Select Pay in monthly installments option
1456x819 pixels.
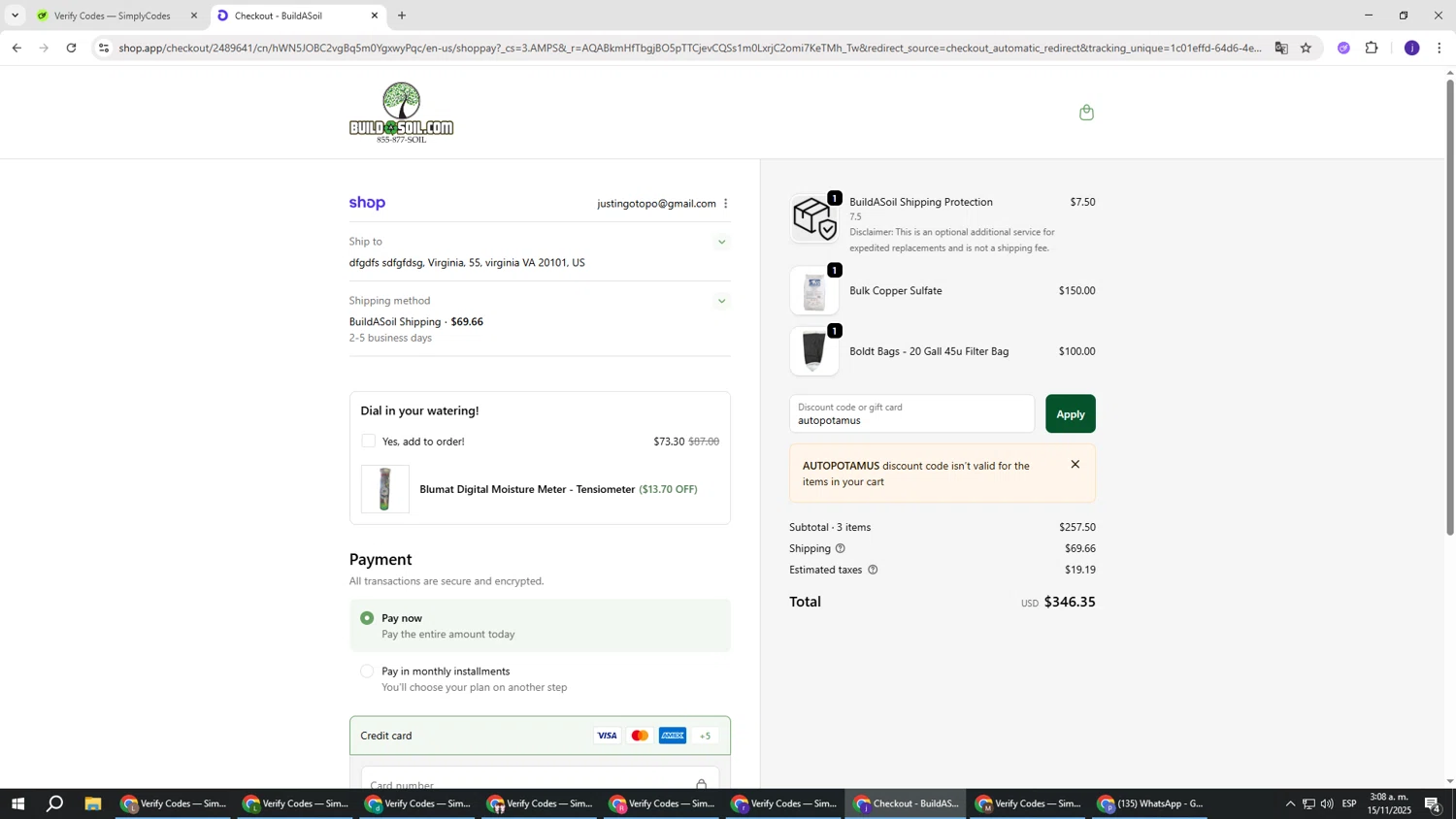[x=367, y=672]
